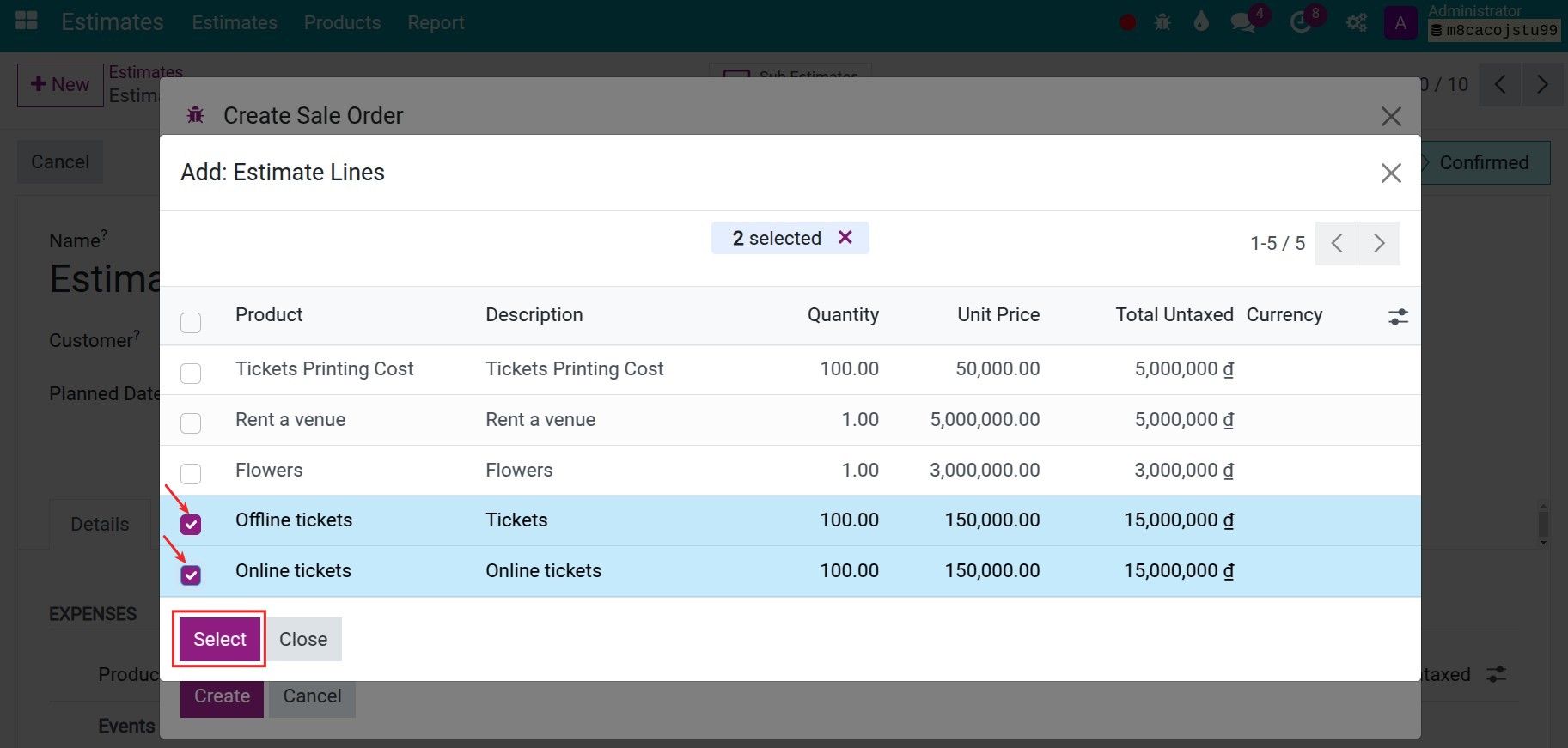Viewport: 1568px width, 748px height.
Task: Check the Rent a venue row checkbox
Action: pyautogui.click(x=191, y=423)
